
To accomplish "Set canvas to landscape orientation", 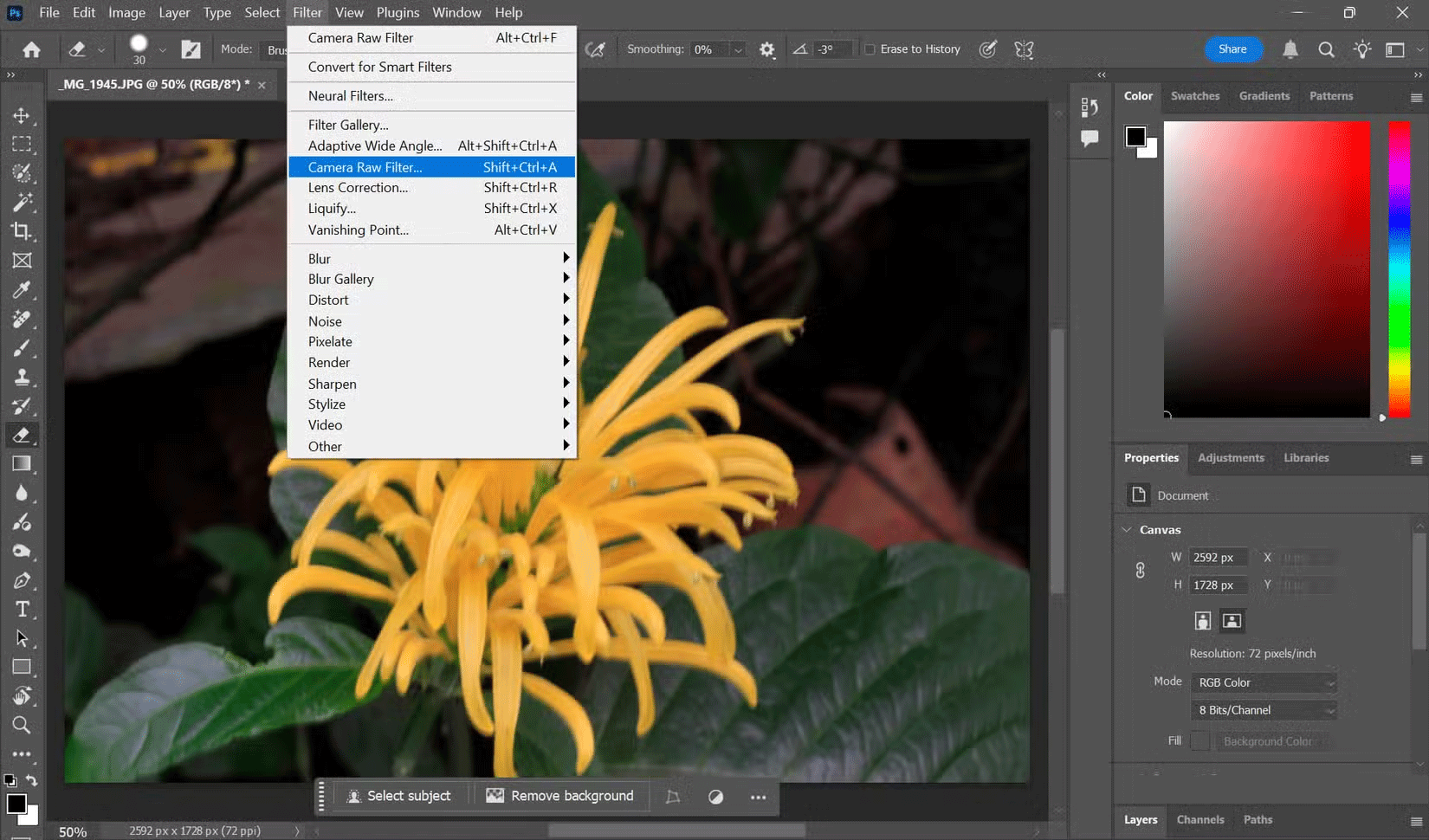I will click(1232, 620).
